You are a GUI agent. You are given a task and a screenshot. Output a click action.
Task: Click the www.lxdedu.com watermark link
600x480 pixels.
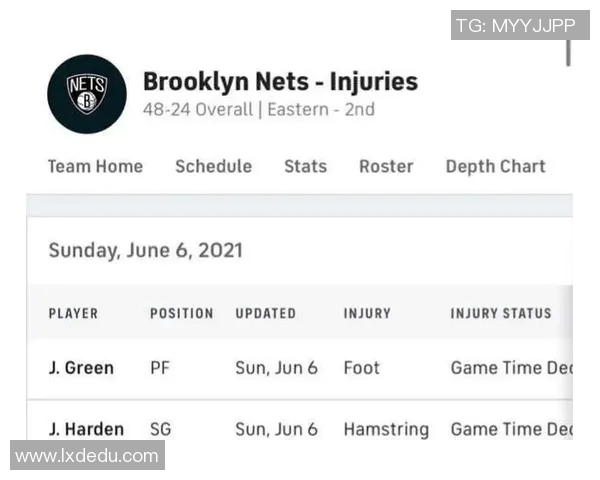(87, 456)
